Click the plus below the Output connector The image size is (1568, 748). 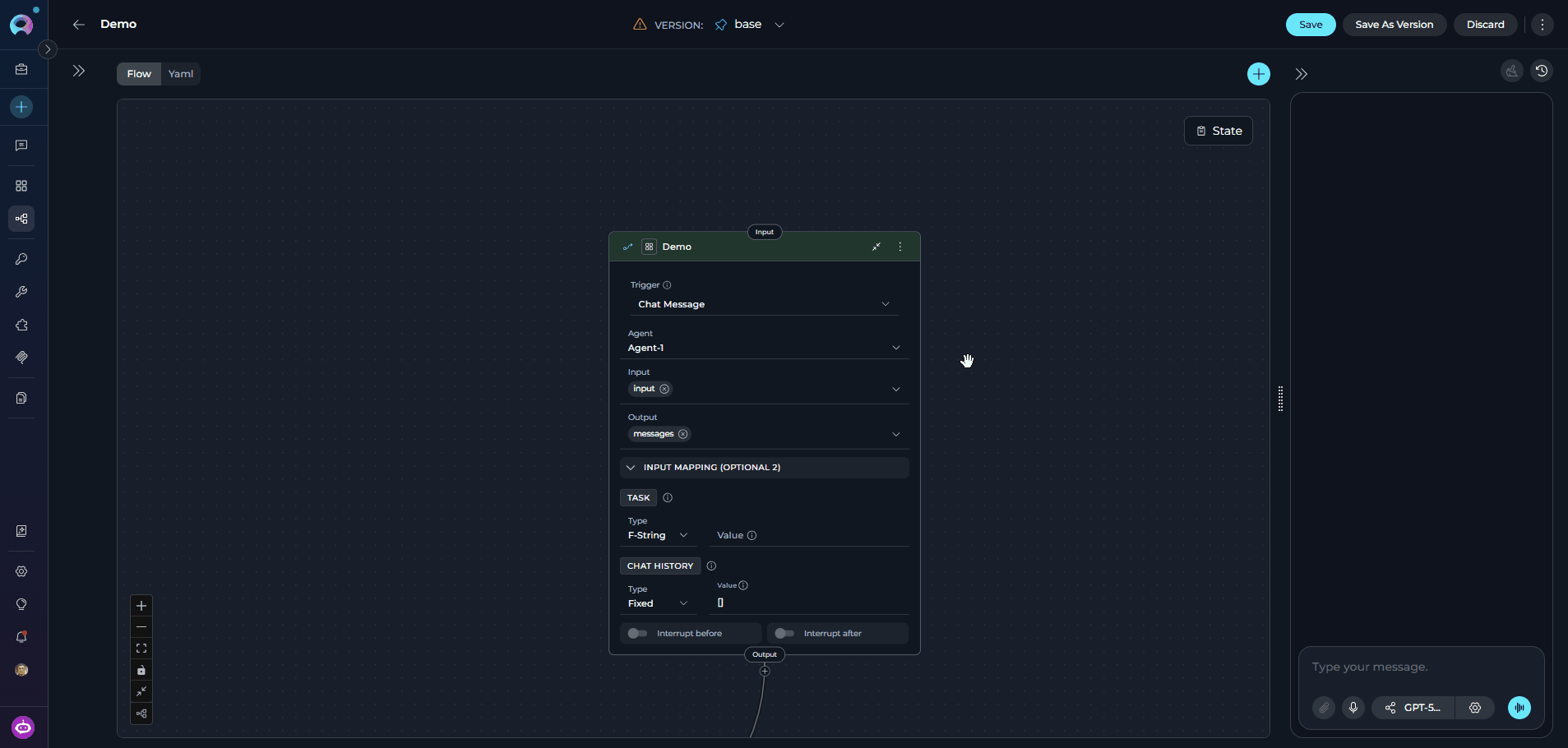765,671
